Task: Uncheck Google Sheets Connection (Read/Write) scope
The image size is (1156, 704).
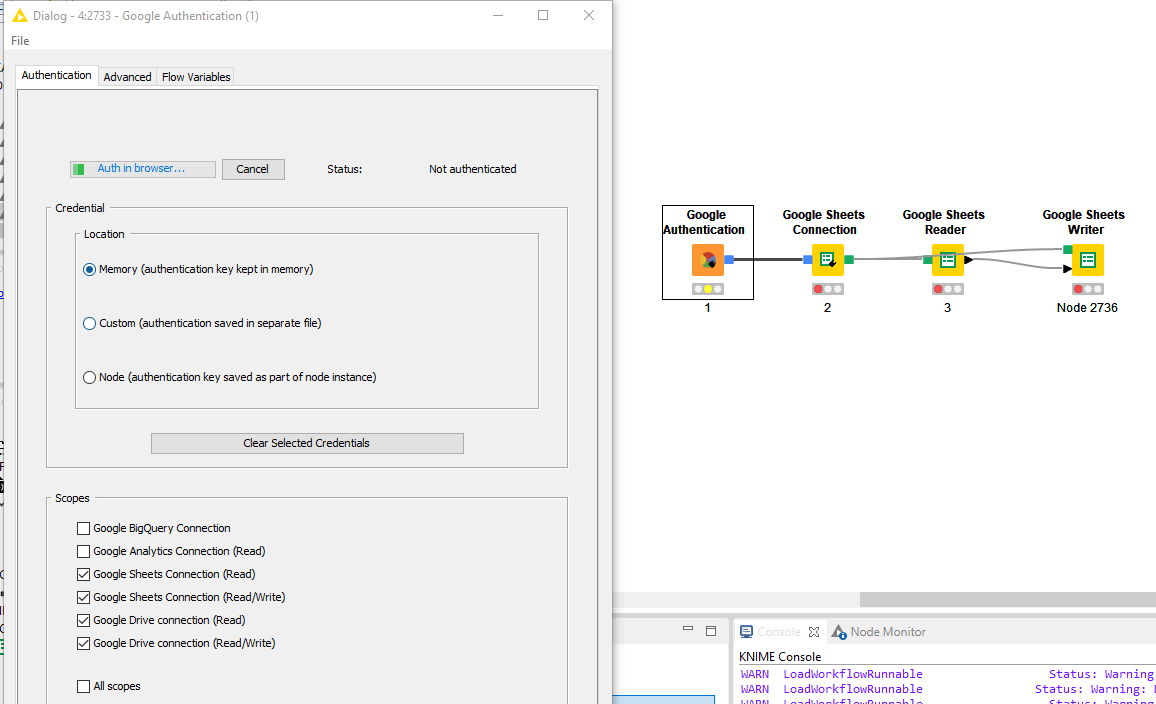Action: click(83, 597)
